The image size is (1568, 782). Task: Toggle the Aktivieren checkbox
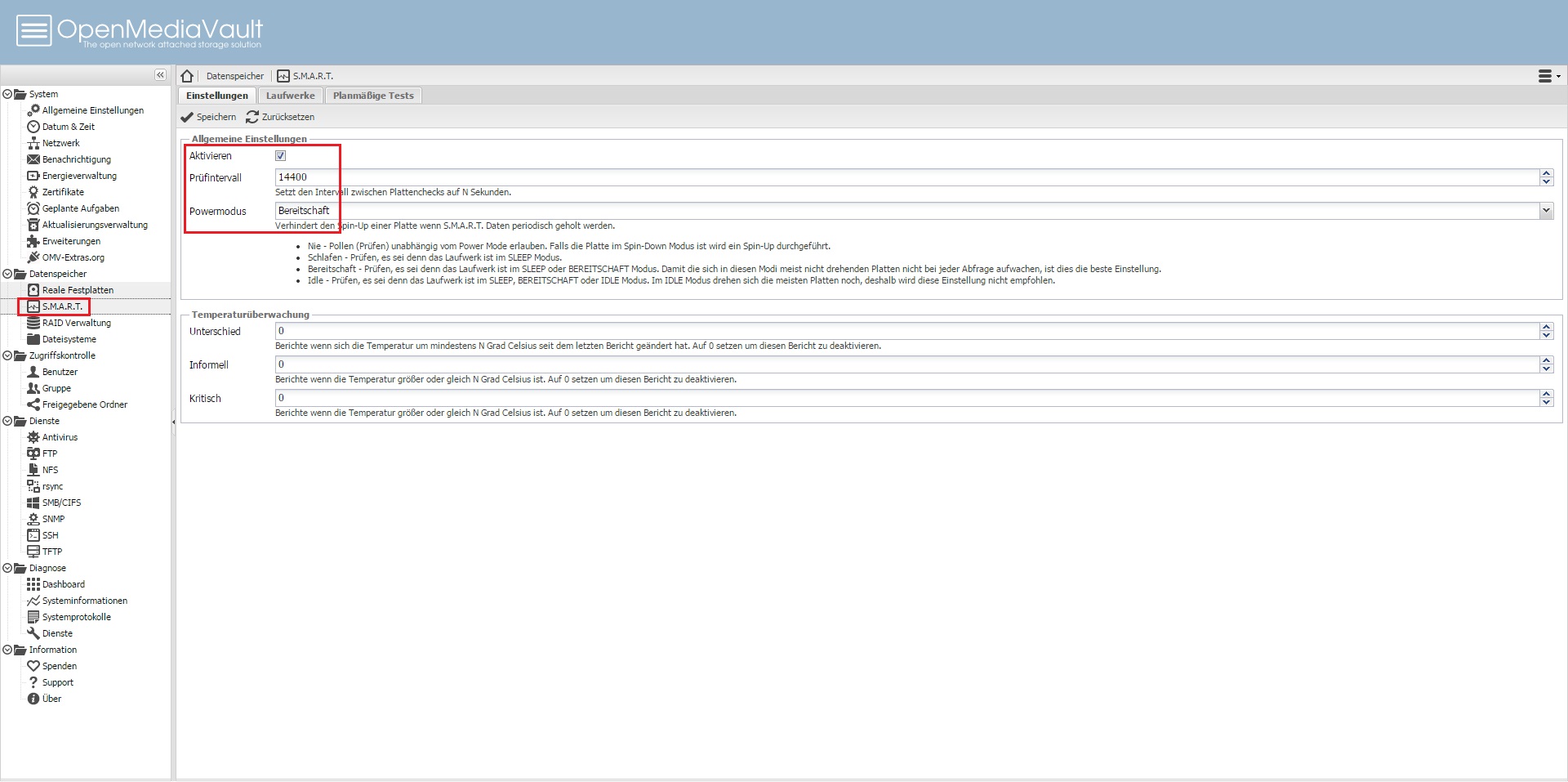[280, 155]
